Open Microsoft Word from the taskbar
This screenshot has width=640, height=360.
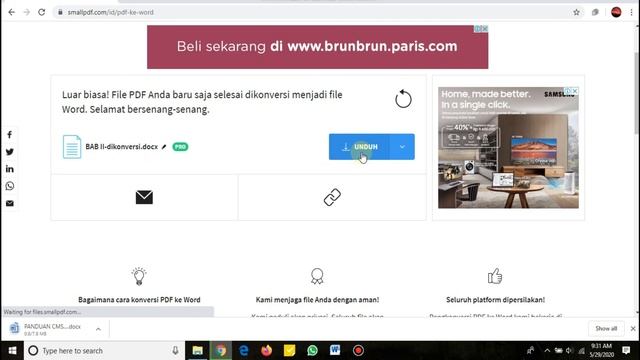point(335,351)
